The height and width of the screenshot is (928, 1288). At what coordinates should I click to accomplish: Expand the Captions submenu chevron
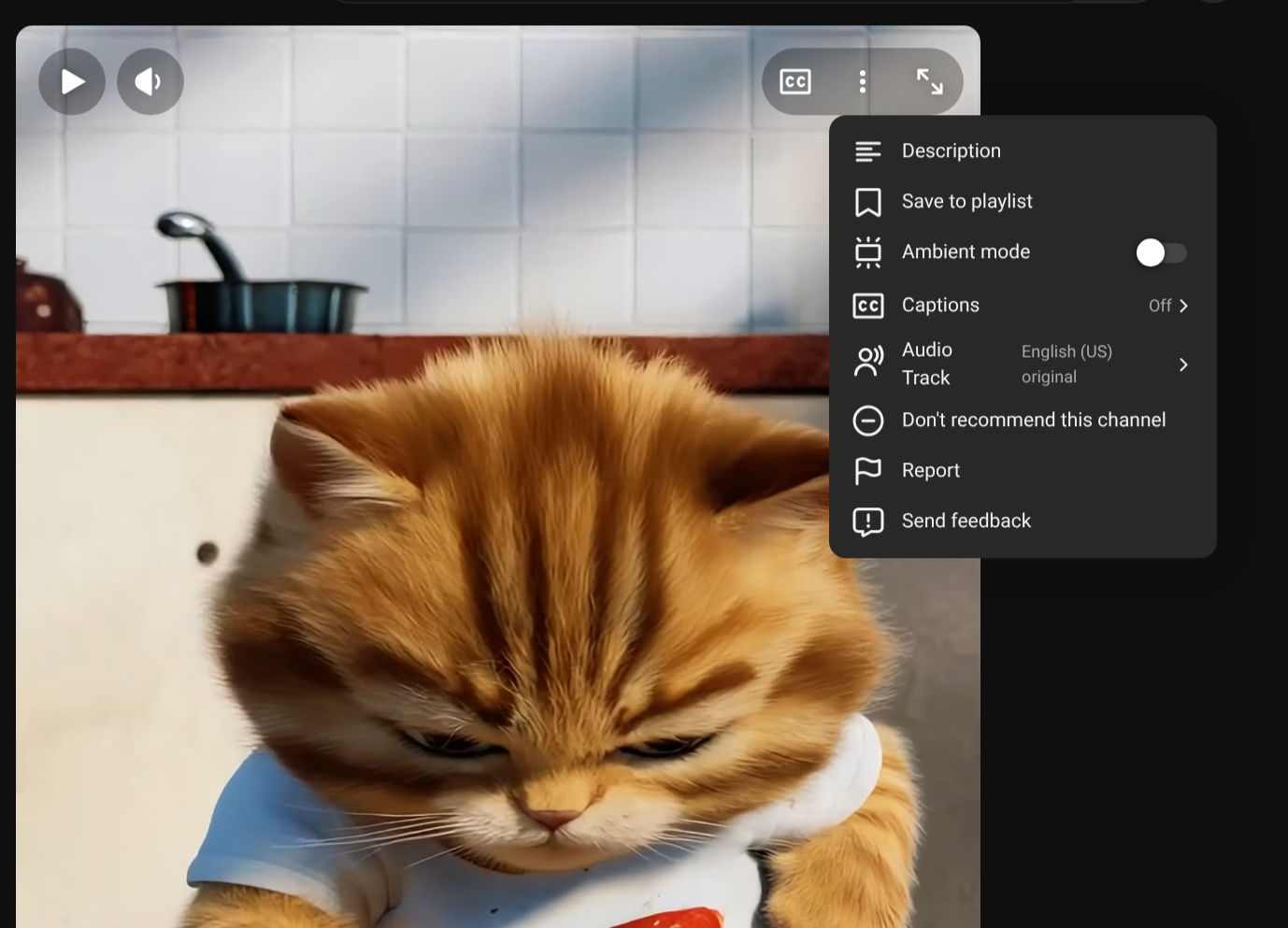1183,306
